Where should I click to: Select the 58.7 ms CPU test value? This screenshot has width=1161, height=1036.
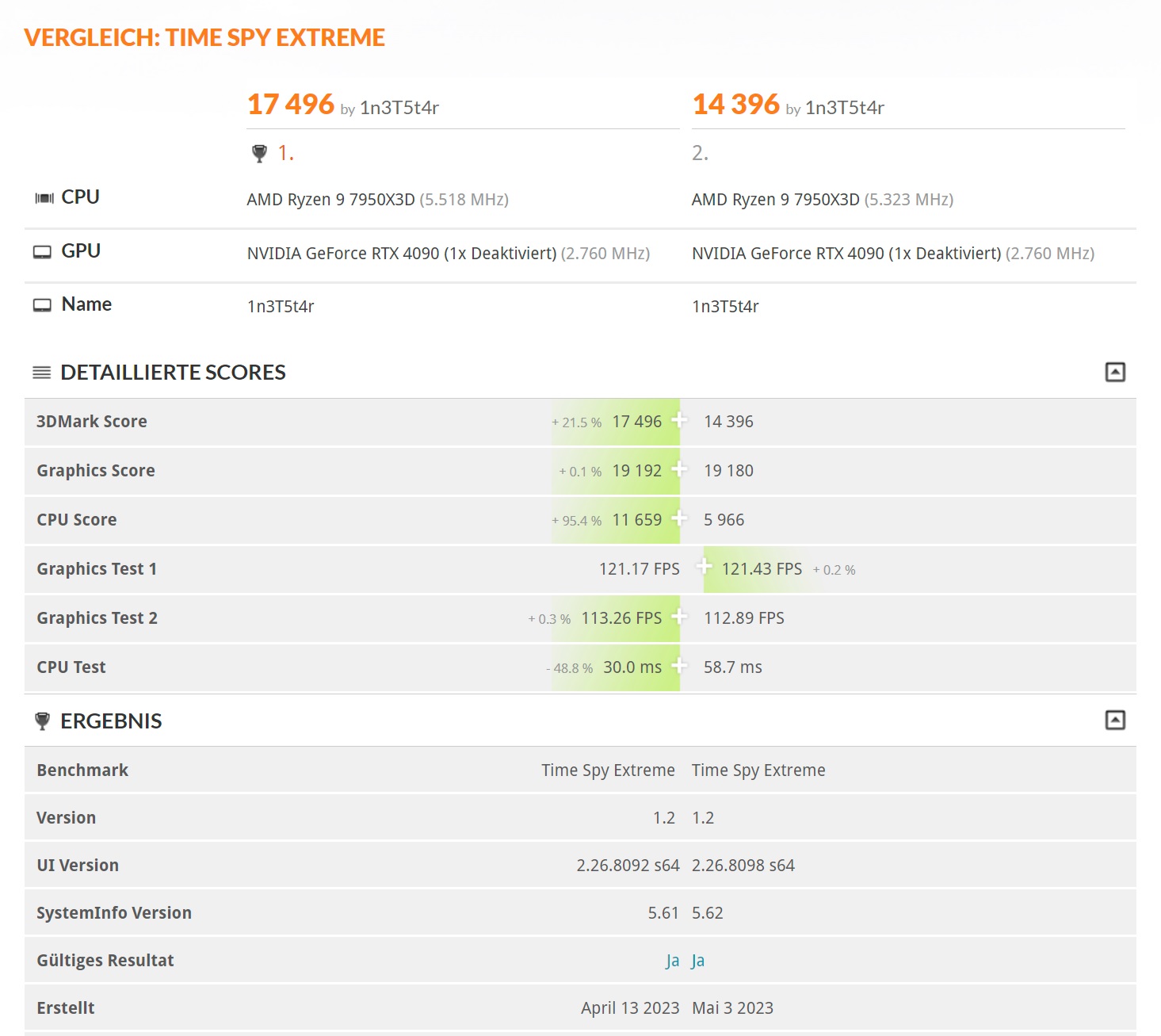coord(733,667)
